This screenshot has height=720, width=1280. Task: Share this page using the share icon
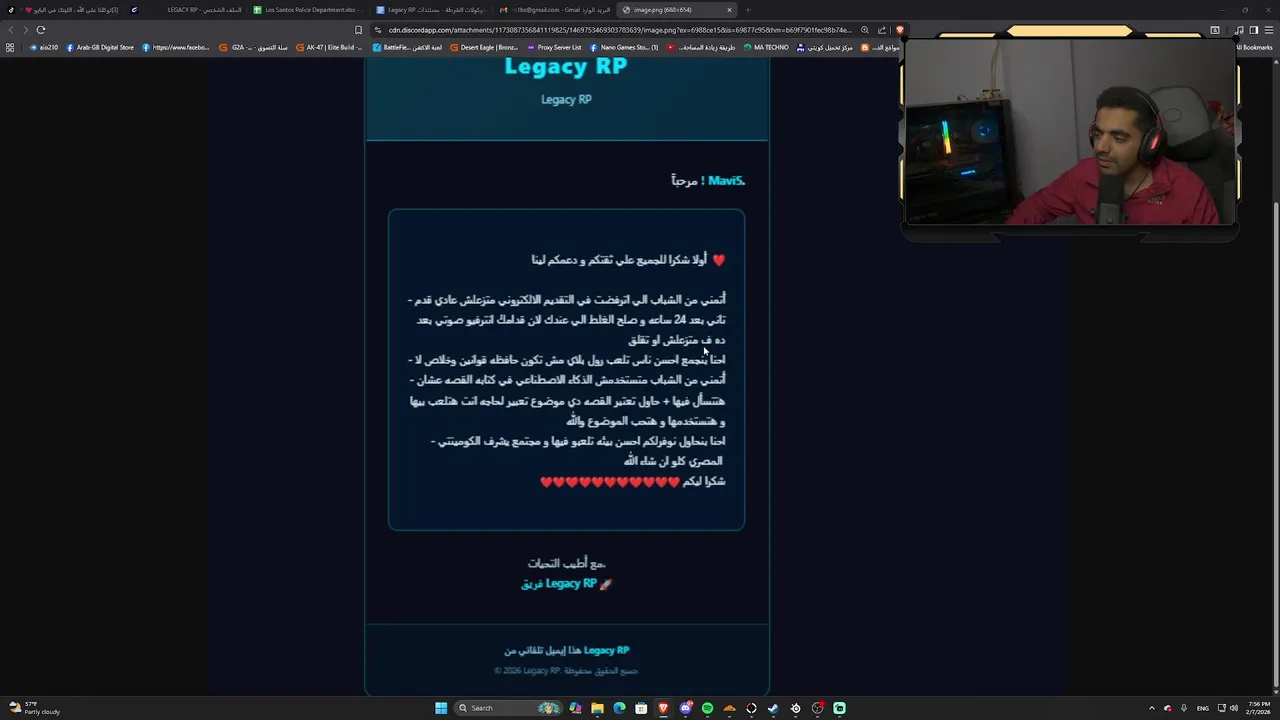click(882, 30)
